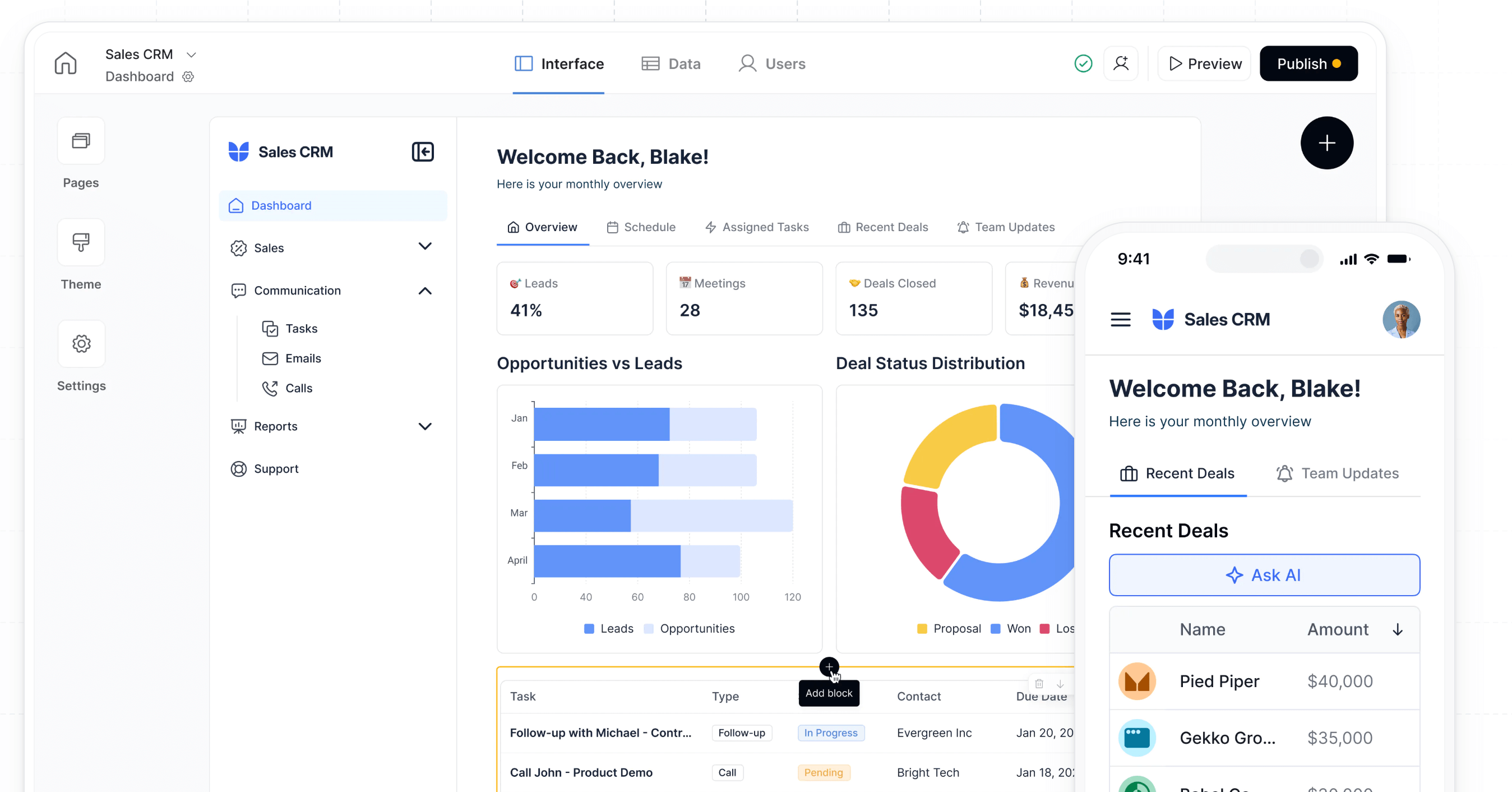Screen dimensions: 1512x792
Task: Toggle the Proposal legend in donut chart
Action: click(x=949, y=628)
